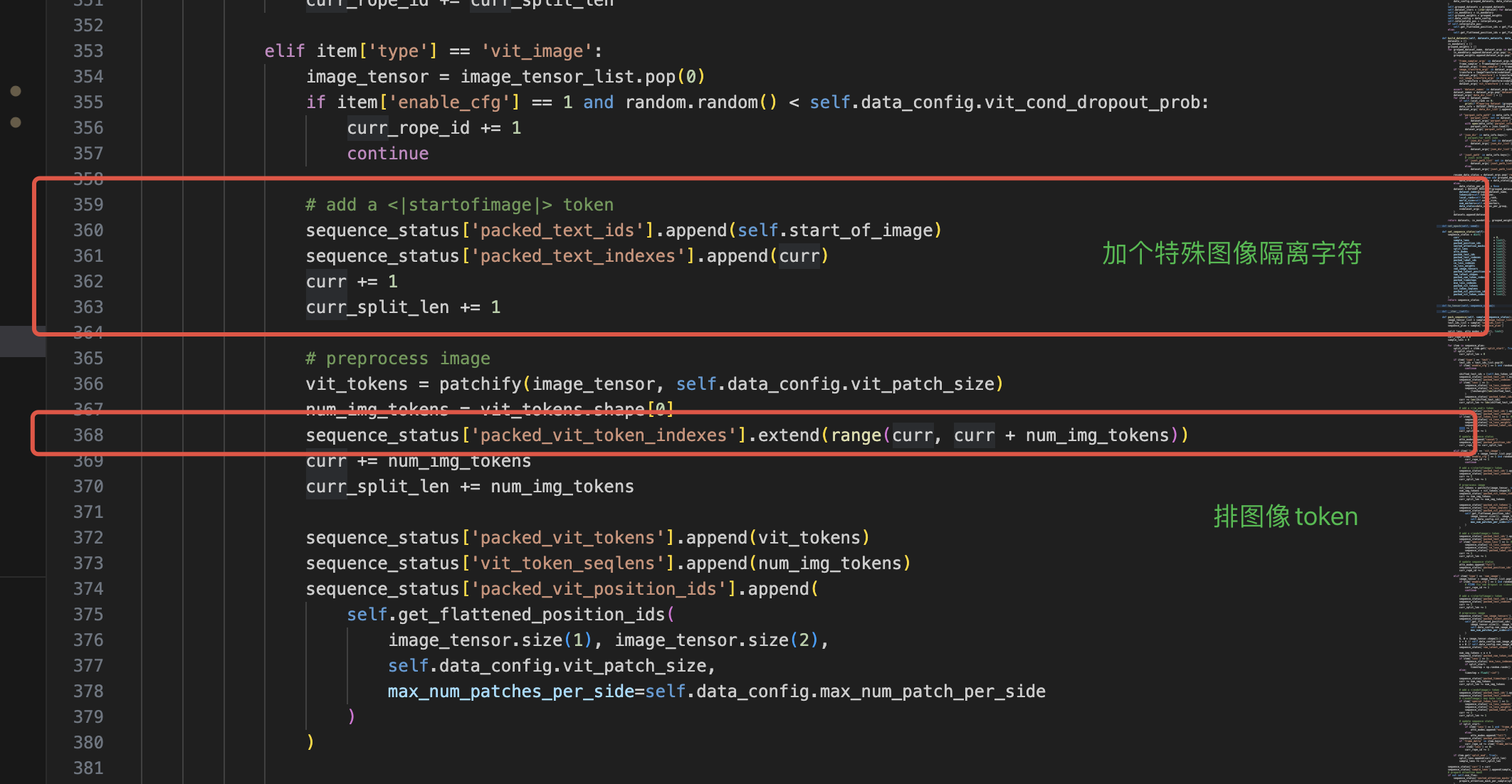Click 'start_of_image' attribute on line 360

(x=861, y=231)
